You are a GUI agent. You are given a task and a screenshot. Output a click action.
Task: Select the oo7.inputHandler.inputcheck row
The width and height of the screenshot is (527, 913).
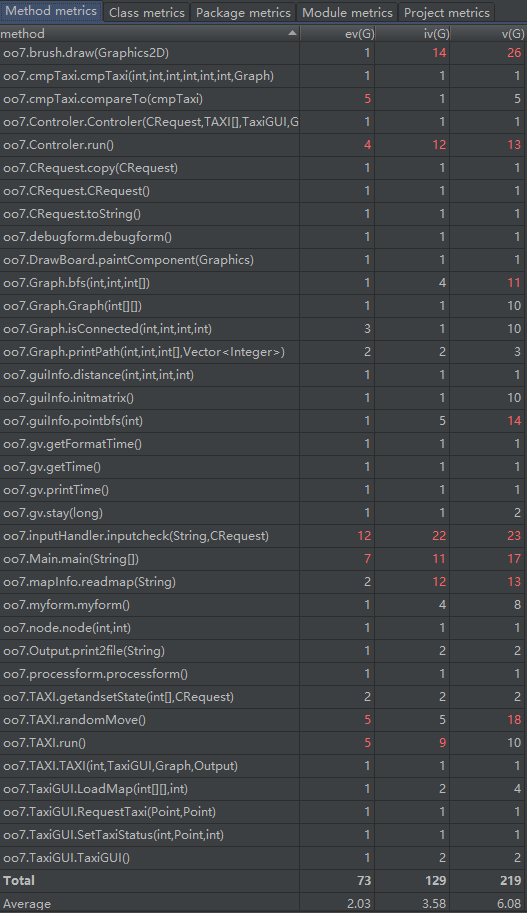[263, 536]
